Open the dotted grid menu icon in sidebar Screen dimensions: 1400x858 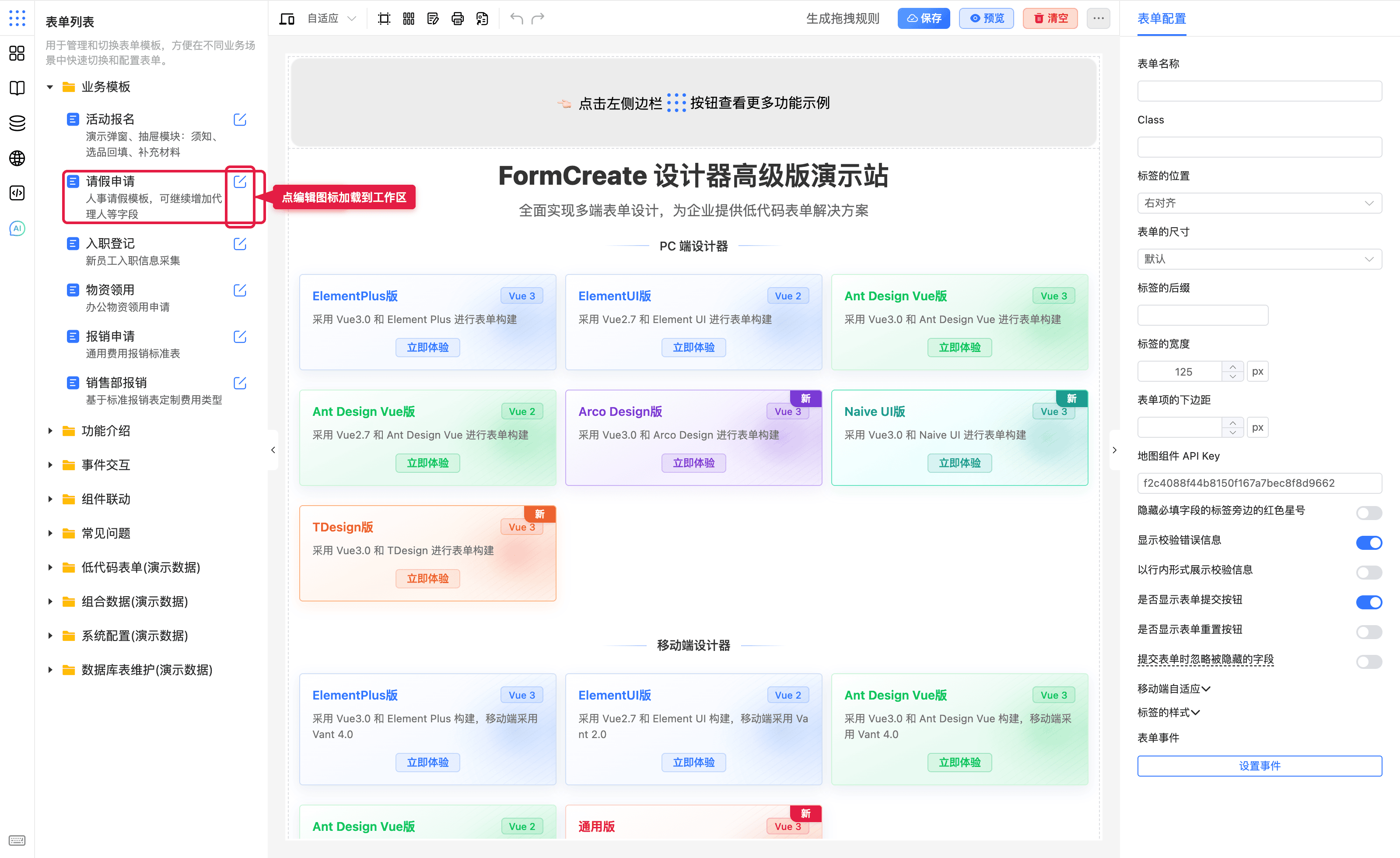tap(17, 18)
